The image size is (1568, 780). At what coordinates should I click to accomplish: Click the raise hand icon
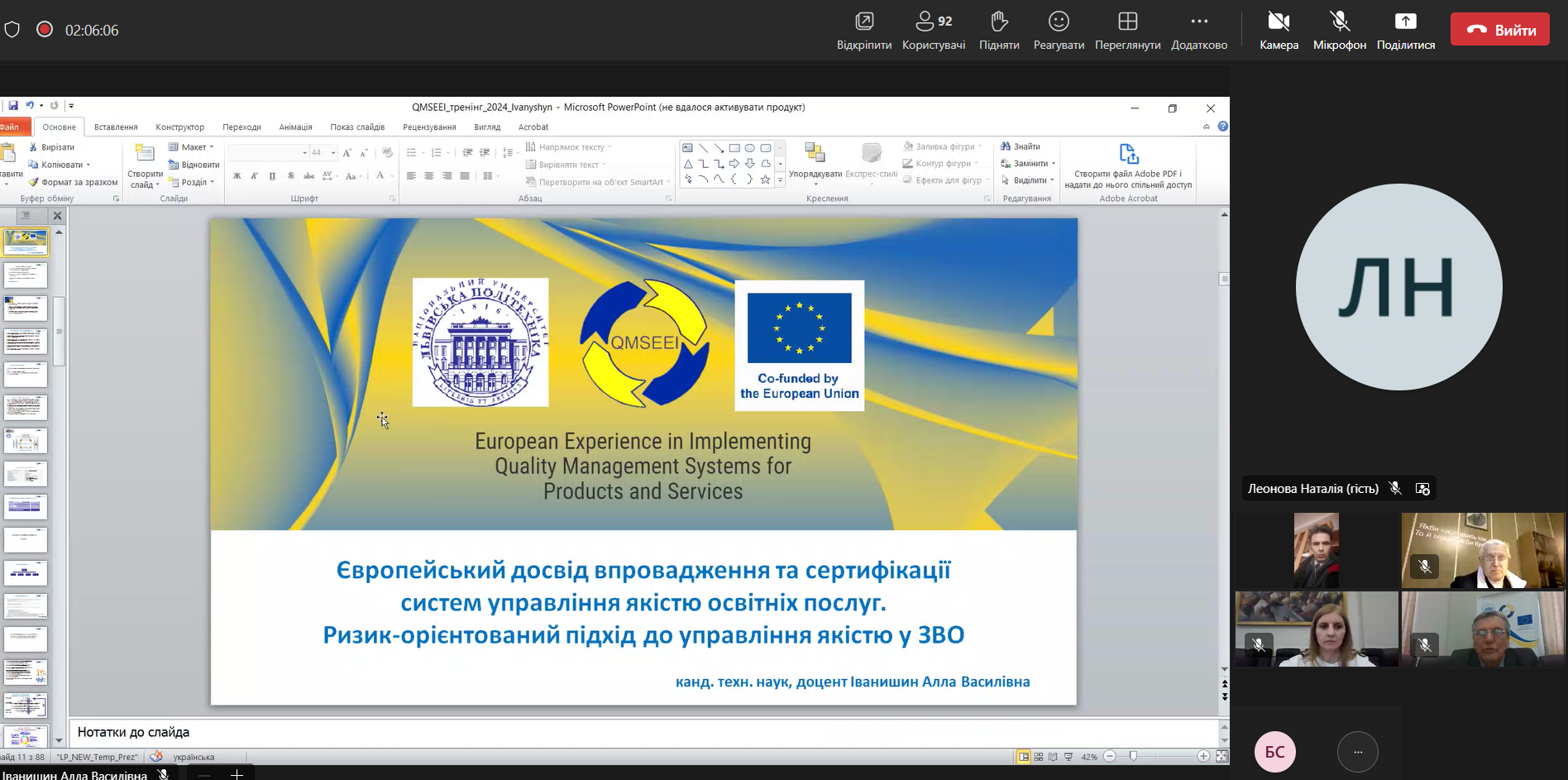(999, 22)
